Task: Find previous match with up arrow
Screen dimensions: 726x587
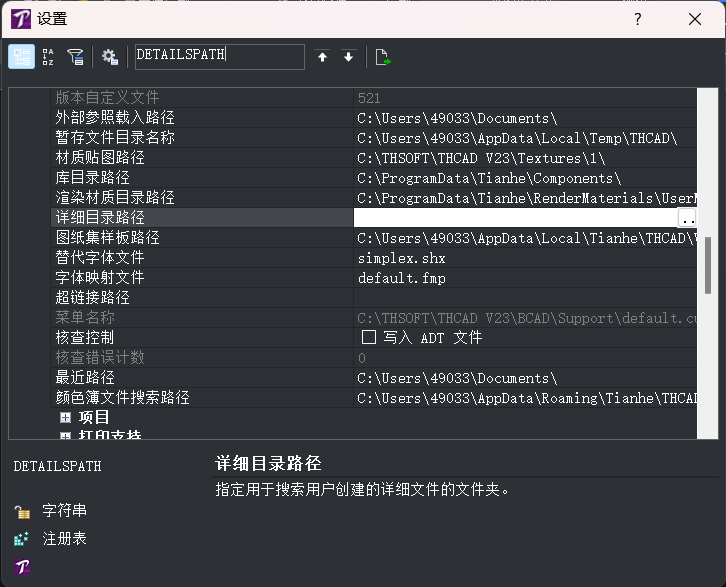Action: click(323, 56)
